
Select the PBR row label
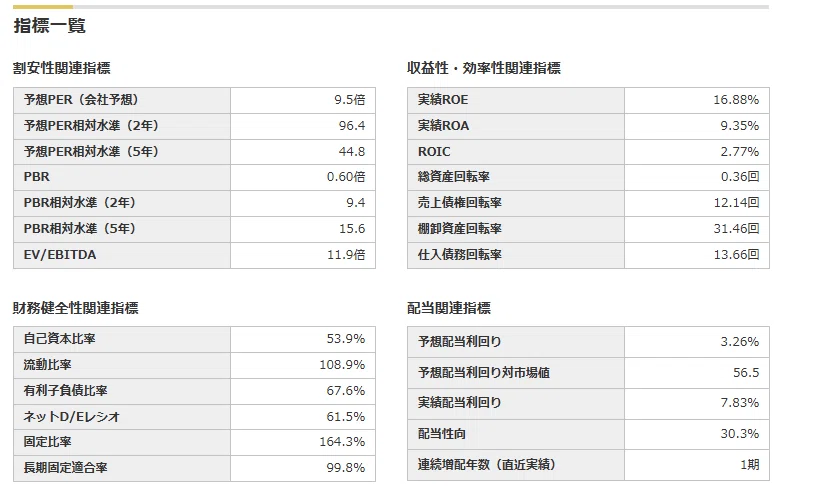[37, 177]
